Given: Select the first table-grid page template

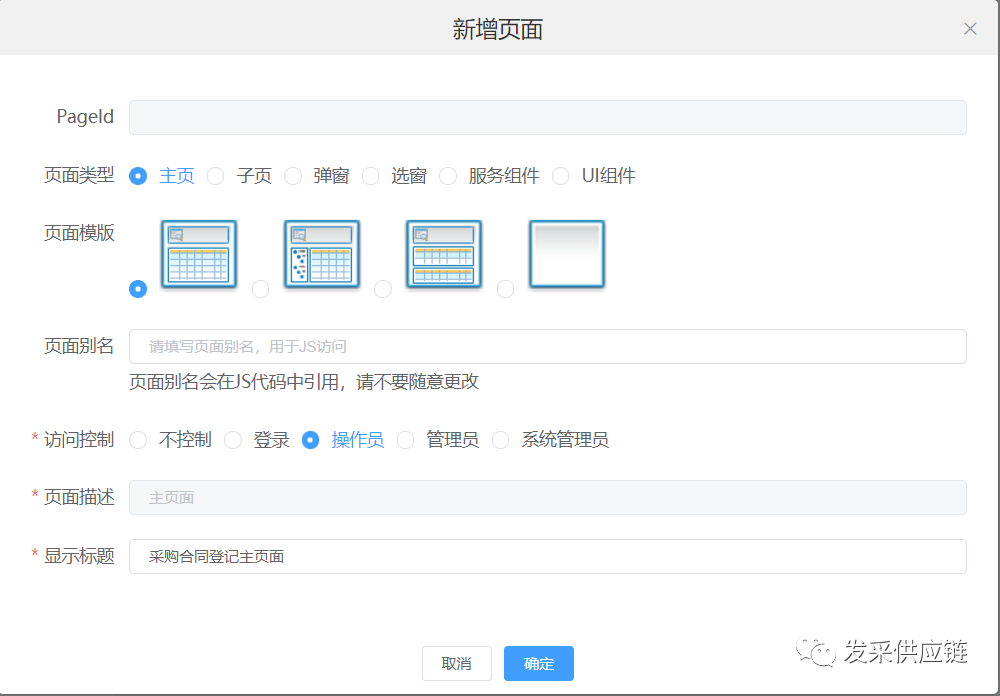Looking at the screenshot, I should 199,253.
